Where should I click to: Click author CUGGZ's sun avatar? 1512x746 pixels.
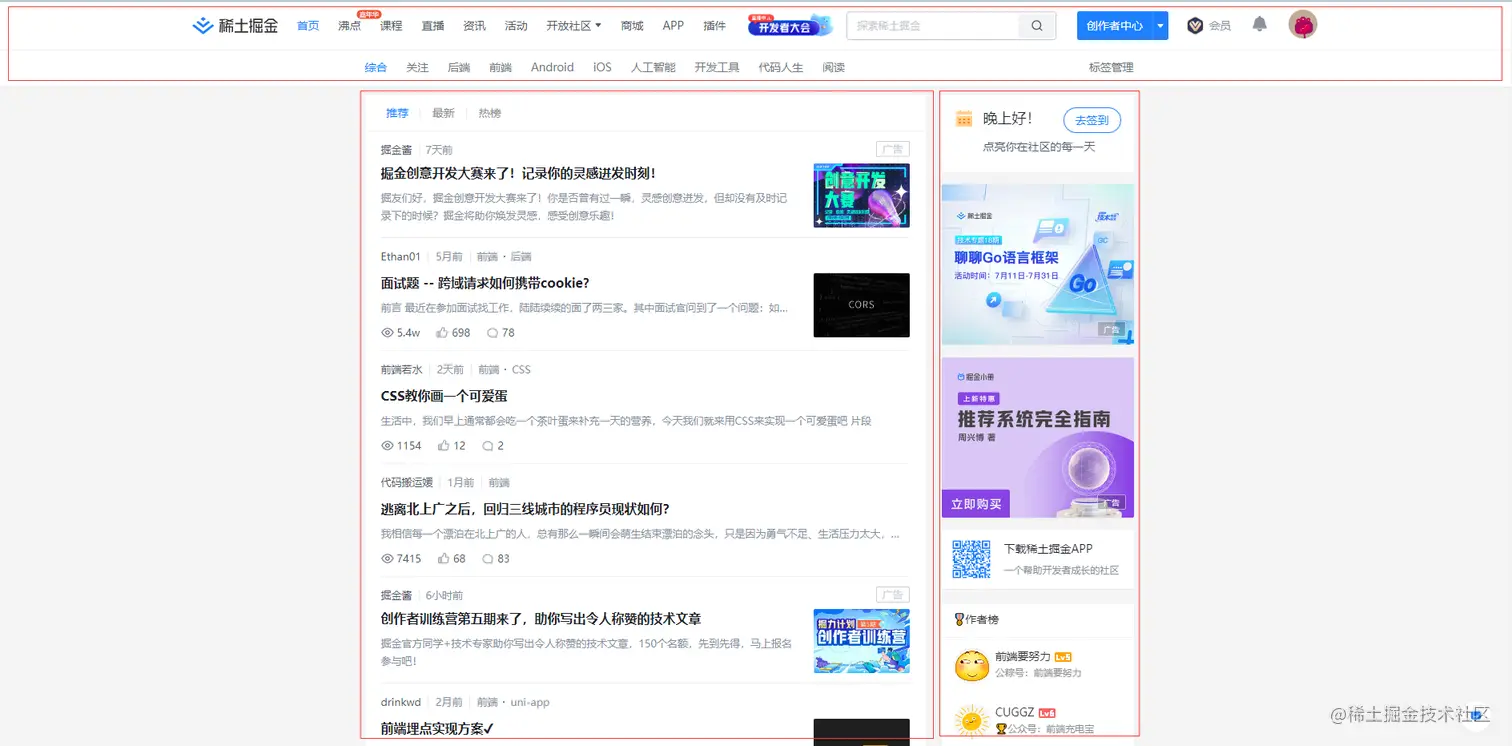(971, 718)
